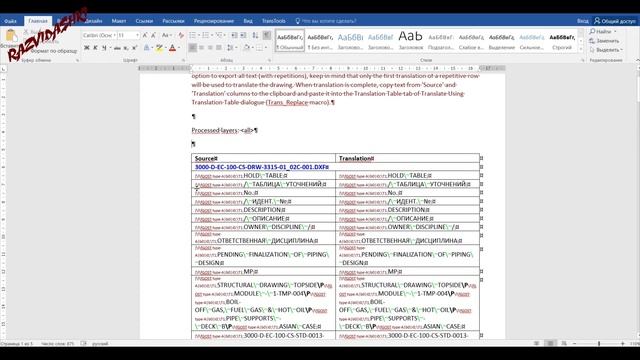Open the Font dialog launcher
The image size is (640, 360).
(183, 60)
